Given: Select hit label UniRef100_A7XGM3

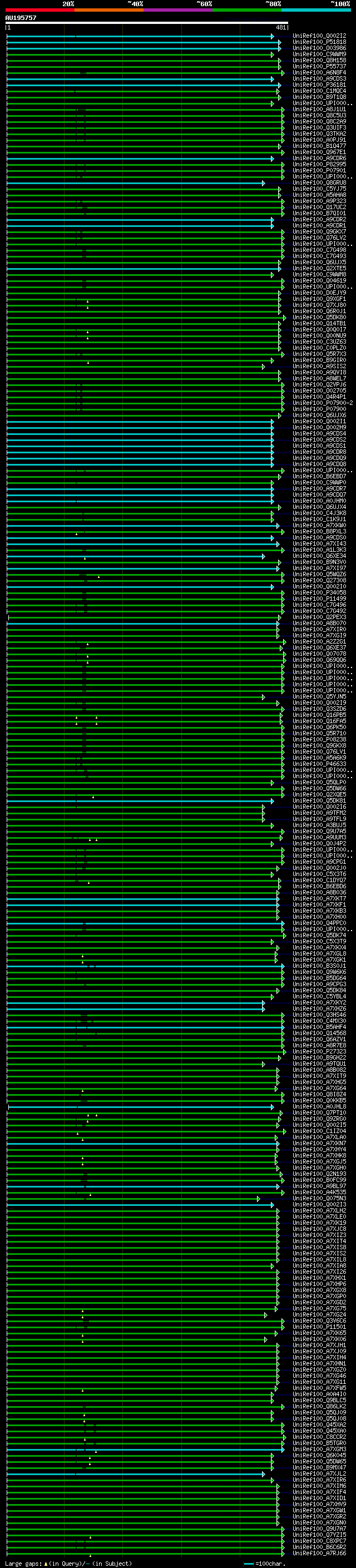Looking at the screenshot, I should [x=319, y=1450].
